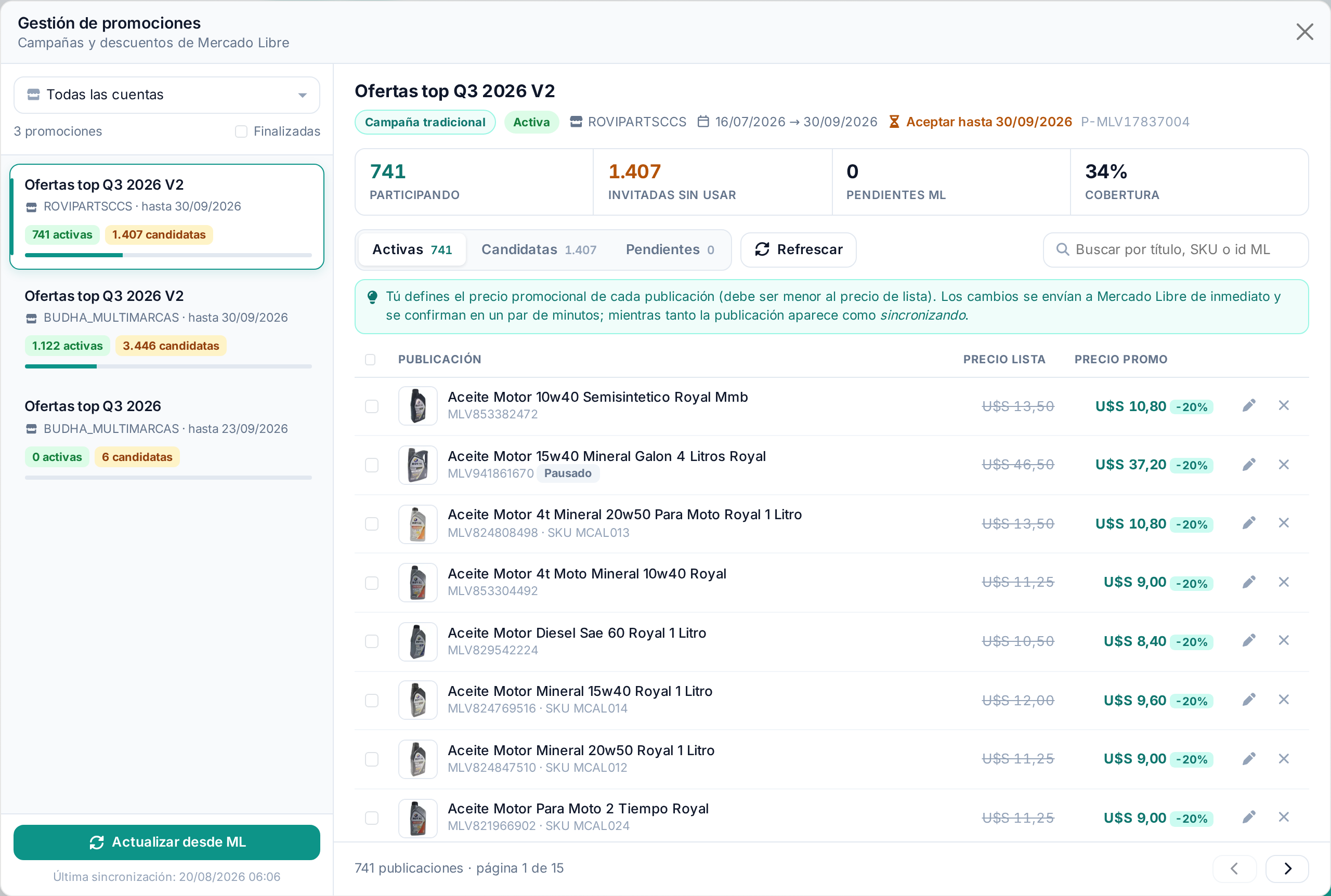Click promo price U$S 37,20

1130,465
